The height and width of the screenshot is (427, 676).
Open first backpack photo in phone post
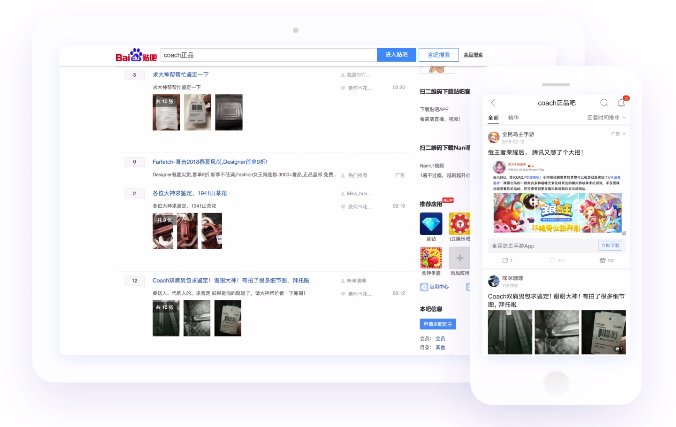click(510, 332)
